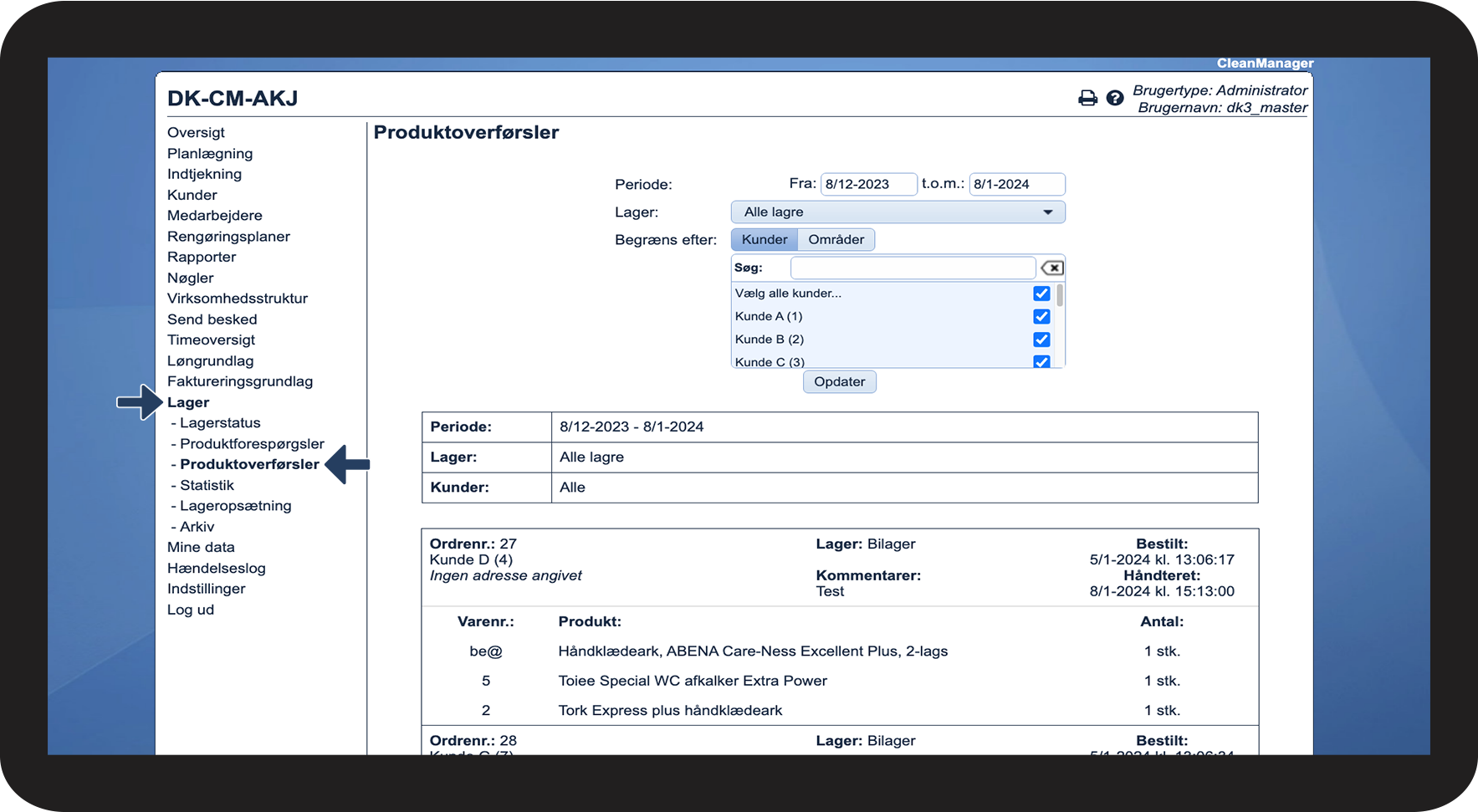Click the Kommentarer value Test

pyautogui.click(x=830, y=591)
